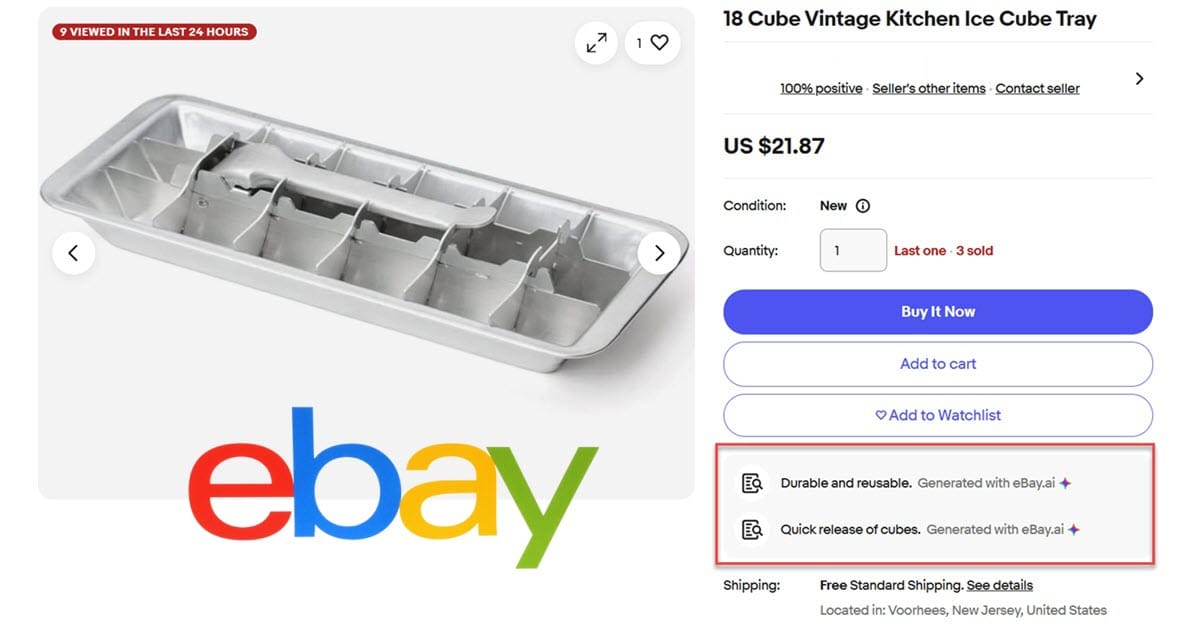Open the 100% positive feedback link
Image resolution: width=1200 pixels, height=627 pixels.
pyautogui.click(x=821, y=89)
